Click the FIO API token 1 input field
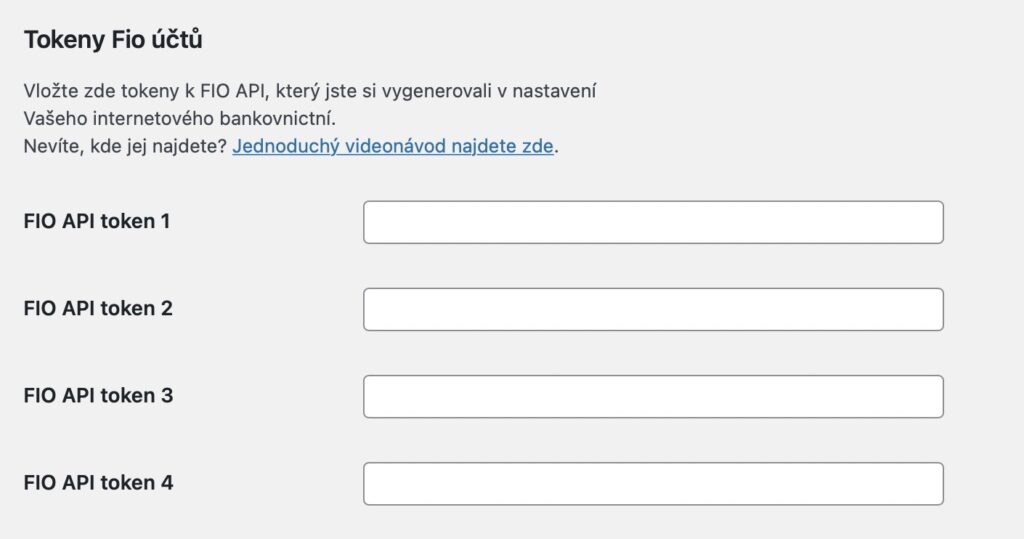Viewport: 1024px width, 539px height. tap(653, 222)
